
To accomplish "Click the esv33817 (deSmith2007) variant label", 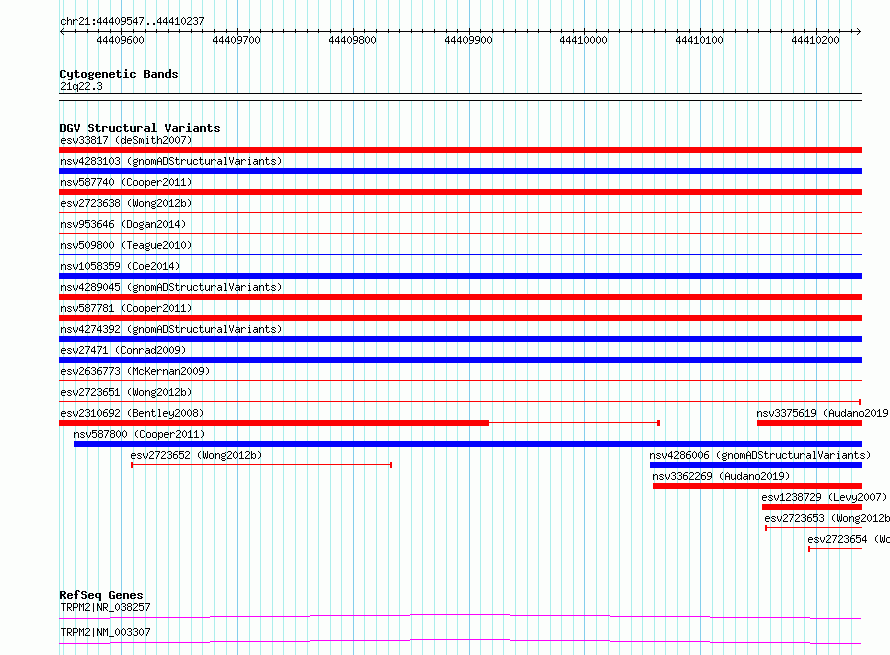I will [126, 140].
